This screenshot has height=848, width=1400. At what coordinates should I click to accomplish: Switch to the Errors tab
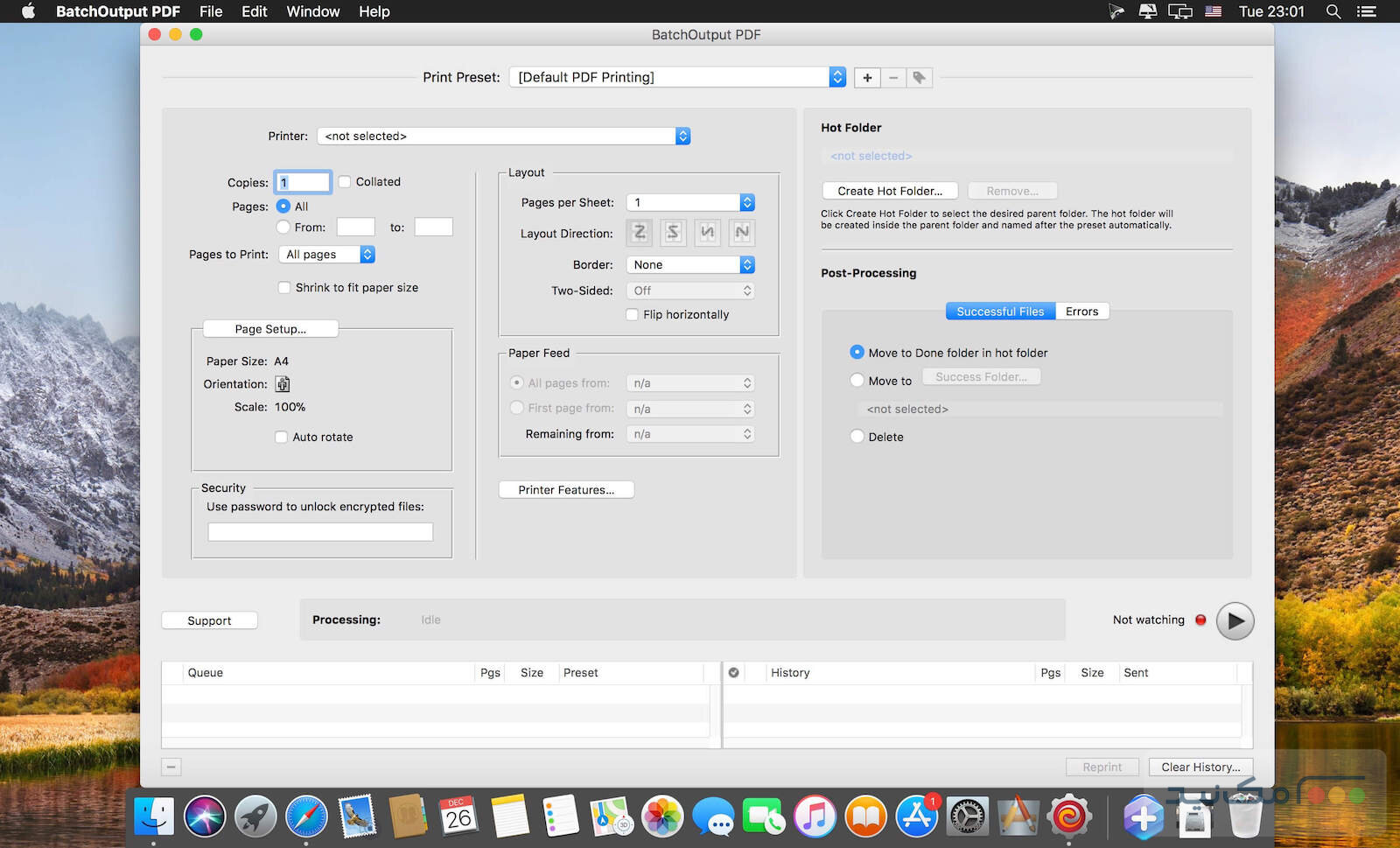(x=1082, y=311)
